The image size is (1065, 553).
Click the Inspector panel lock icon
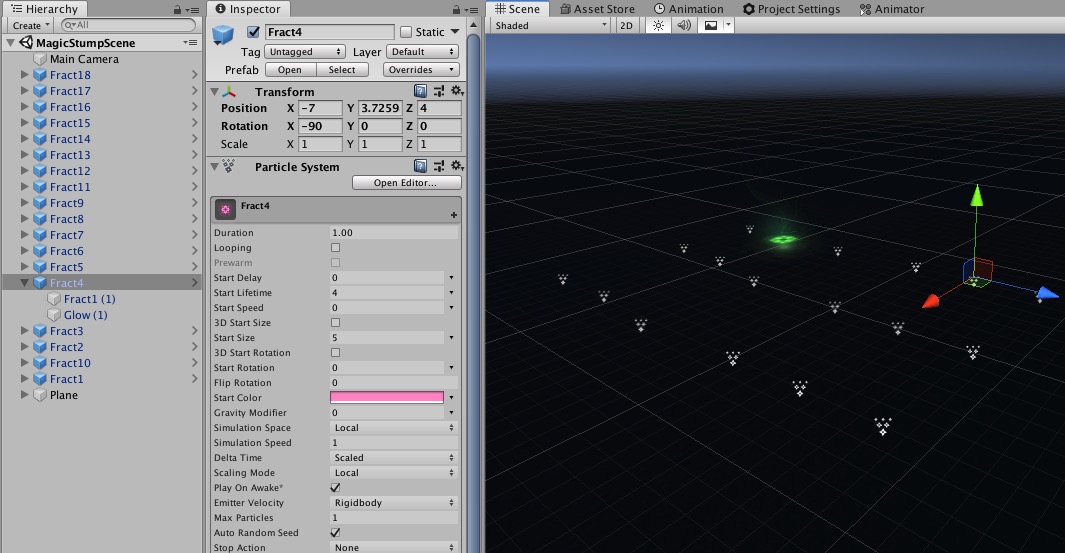pyautogui.click(x=456, y=10)
